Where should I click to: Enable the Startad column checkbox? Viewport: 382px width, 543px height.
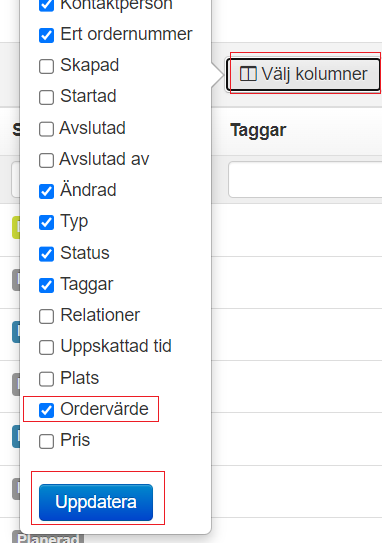46,97
